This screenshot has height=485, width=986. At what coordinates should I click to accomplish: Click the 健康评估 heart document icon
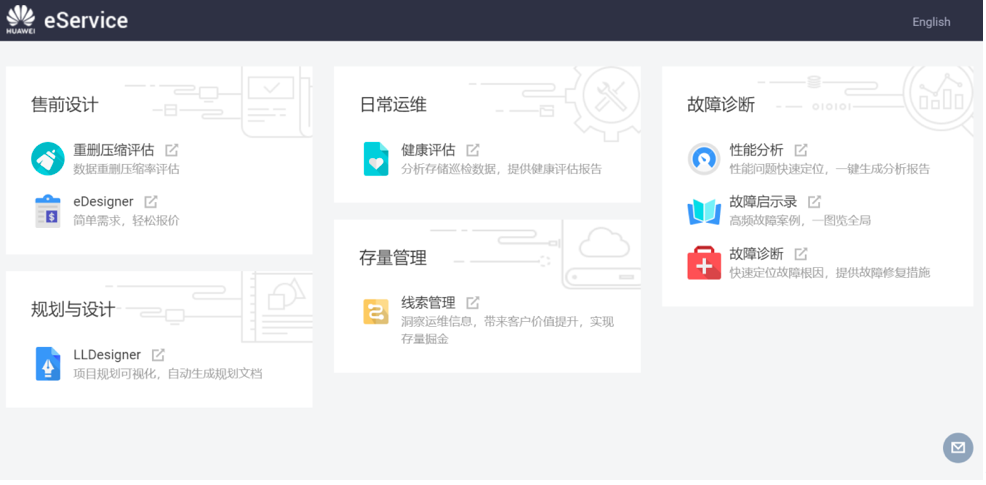tap(376, 159)
